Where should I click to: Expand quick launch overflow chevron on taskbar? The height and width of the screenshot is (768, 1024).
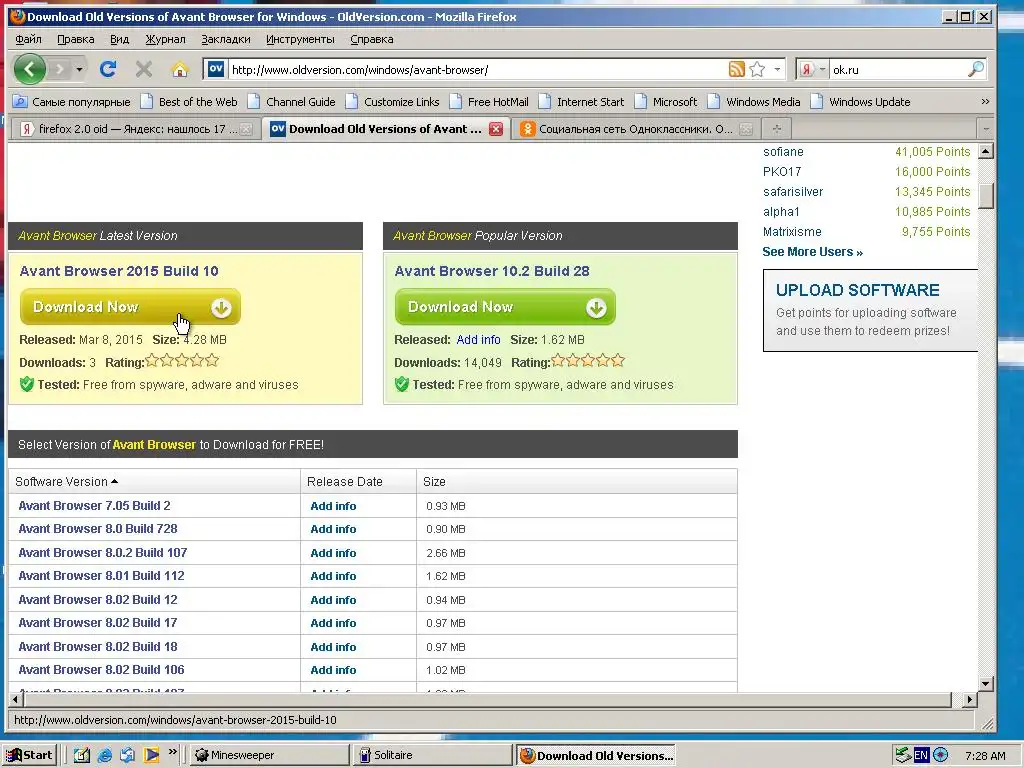(x=172, y=752)
